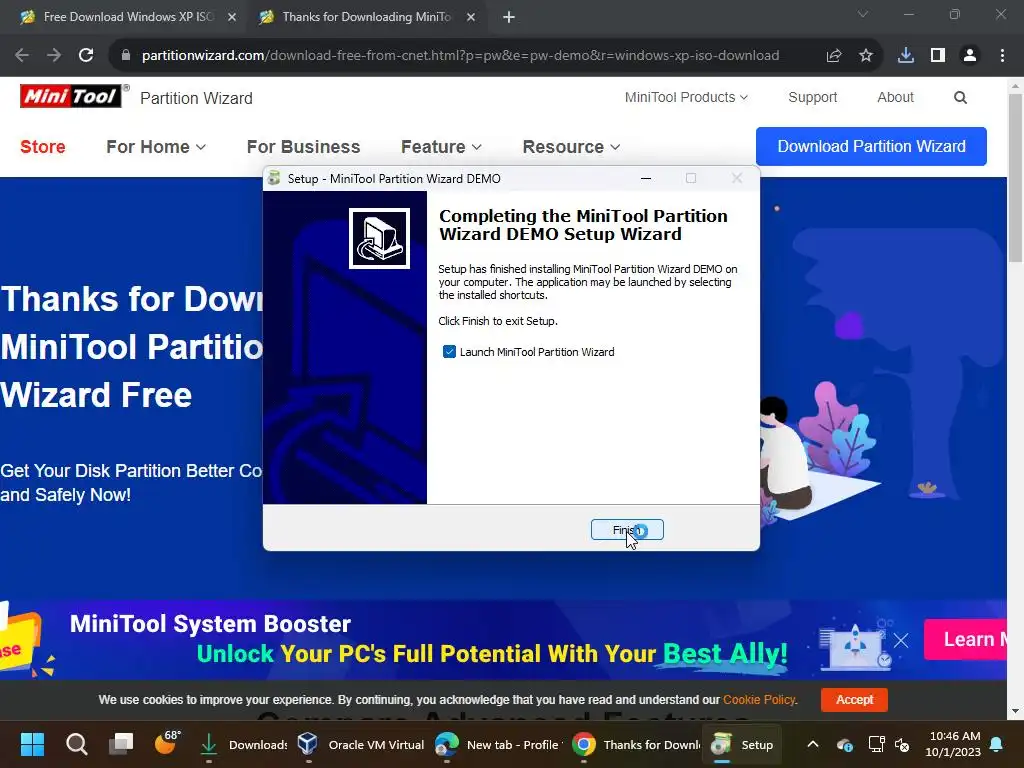Click Download Partition Wizard button
The height and width of the screenshot is (768, 1024).
[871, 146]
